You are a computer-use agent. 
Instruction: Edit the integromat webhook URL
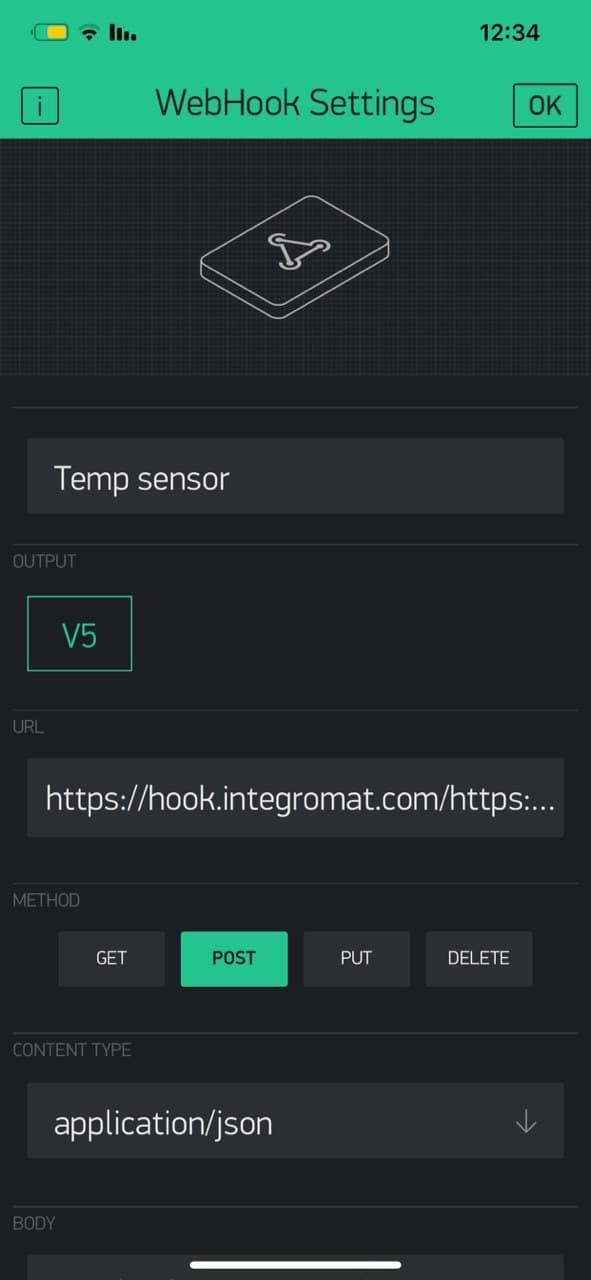[x=295, y=797]
